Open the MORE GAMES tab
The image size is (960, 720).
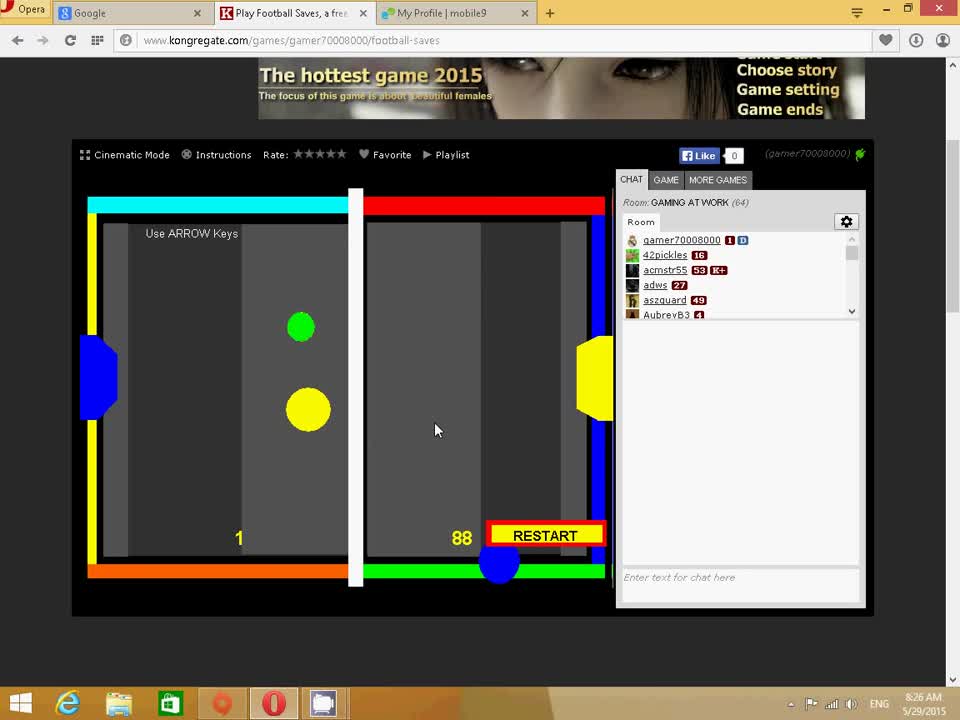pyautogui.click(x=718, y=180)
